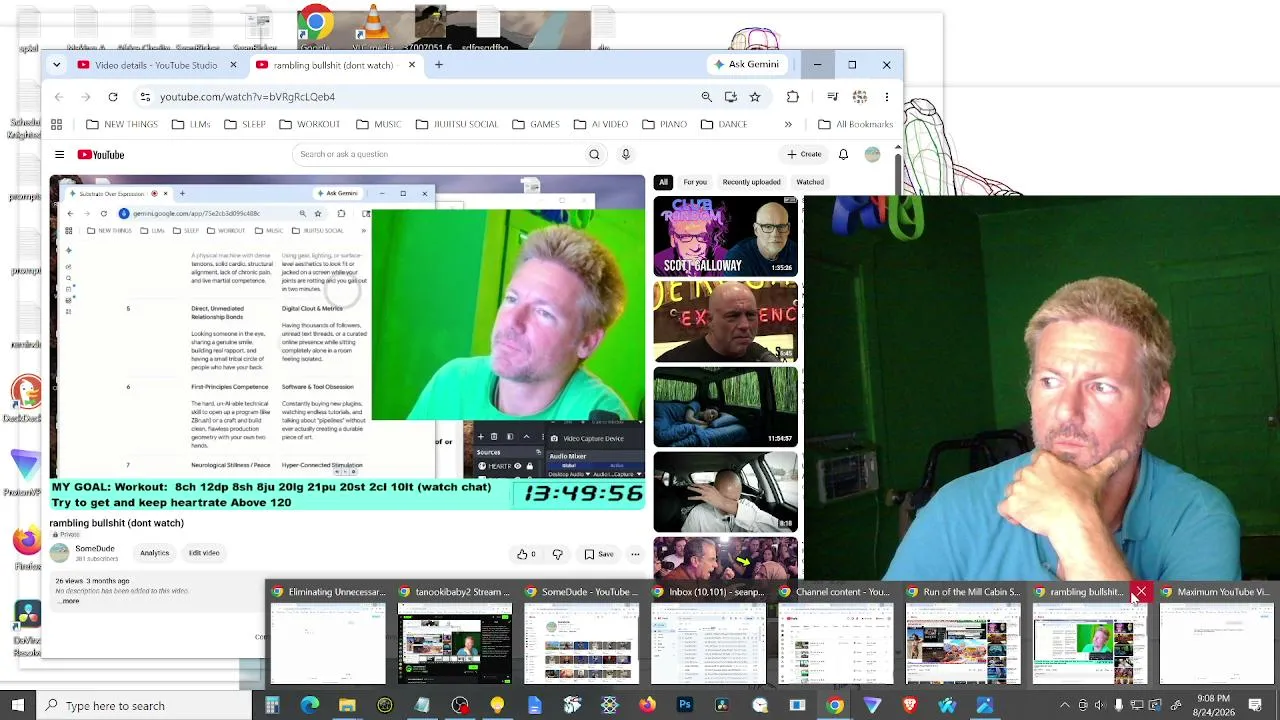Go to the YouTube home logo
The width and height of the screenshot is (1280, 720).
point(101,154)
